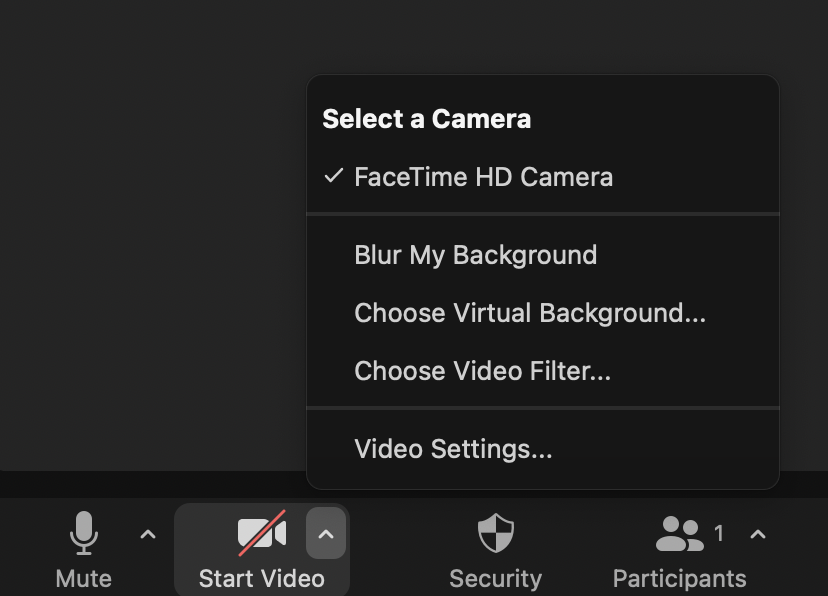Image resolution: width=828 pixels, height=596 pixels.
Task: Collapse the video options arrow menu
Action: click(325, 534)
